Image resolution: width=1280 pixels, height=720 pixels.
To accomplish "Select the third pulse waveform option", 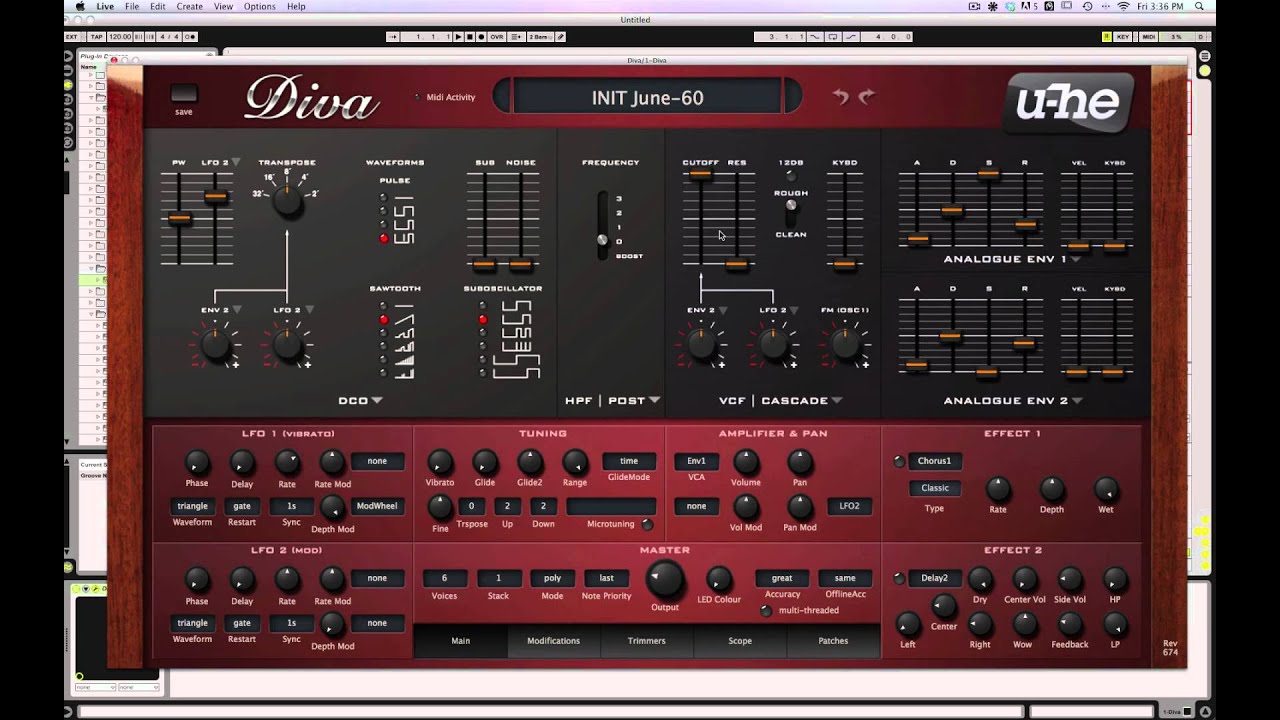I will point(383,225).
